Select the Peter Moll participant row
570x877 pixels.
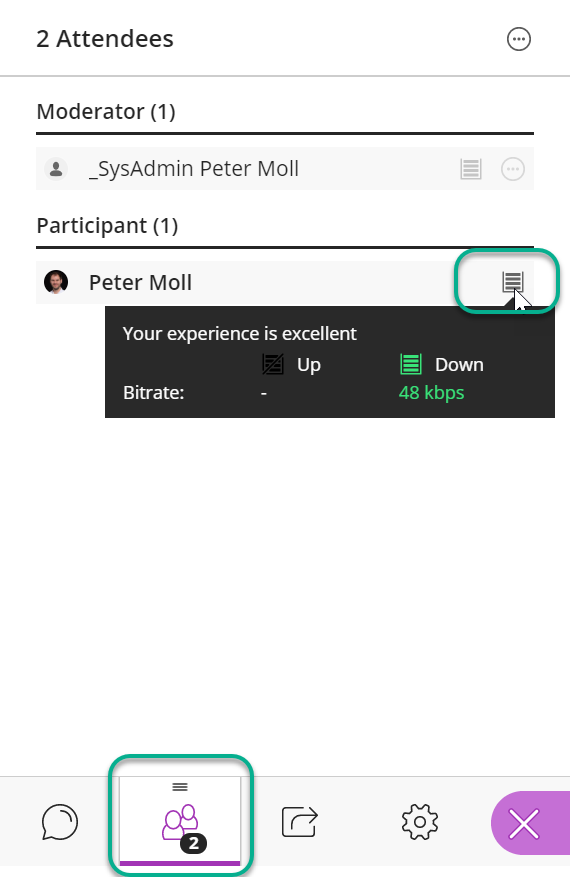285,282
